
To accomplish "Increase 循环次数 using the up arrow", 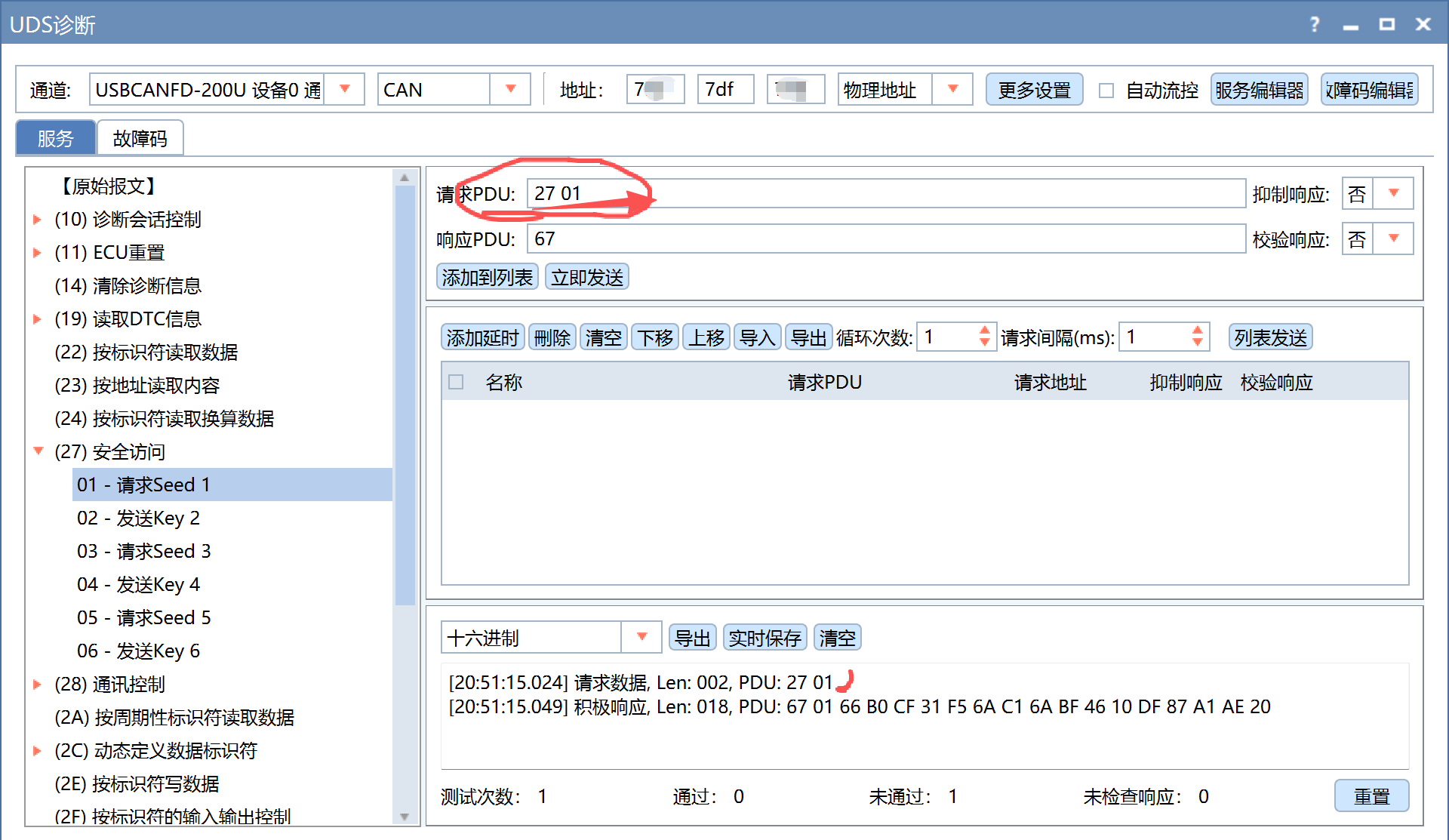I will click(x=984, y=331).
